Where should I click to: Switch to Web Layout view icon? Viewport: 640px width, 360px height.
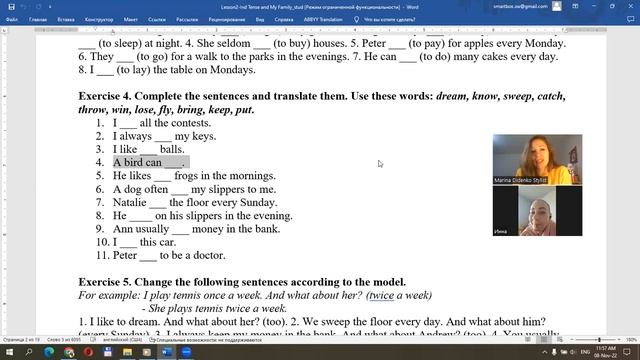[x=560, y=340]
